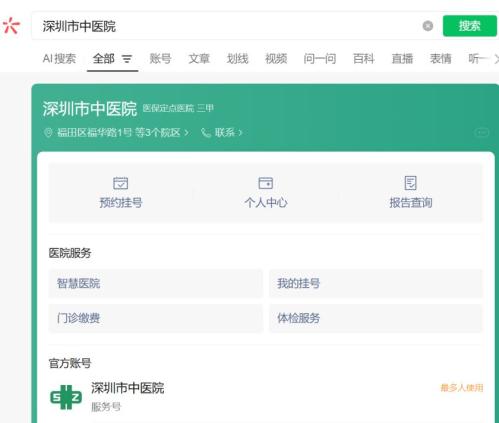This screenshot has width=499, height=423.
Task: Open the 体检服务 service
Action: [x=375, y=318]
